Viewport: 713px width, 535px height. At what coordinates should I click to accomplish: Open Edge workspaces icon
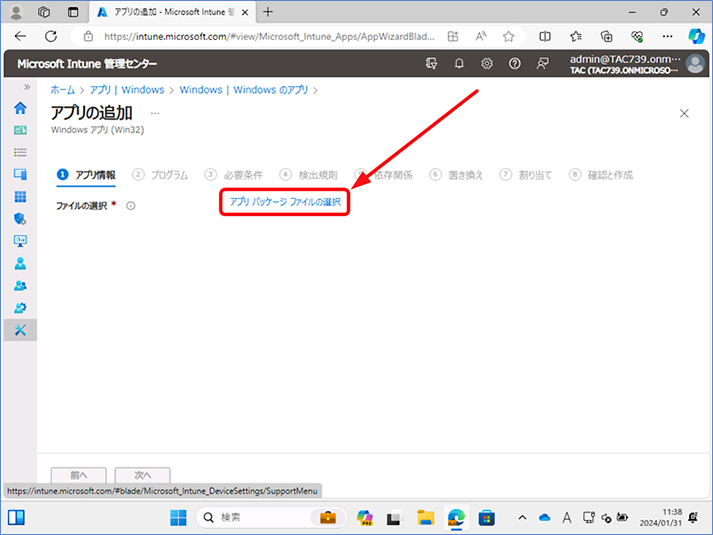[44, 12]
